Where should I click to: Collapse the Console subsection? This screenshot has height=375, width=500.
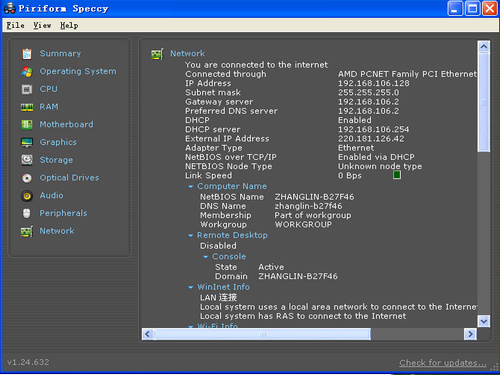click(x=206, y=257)
